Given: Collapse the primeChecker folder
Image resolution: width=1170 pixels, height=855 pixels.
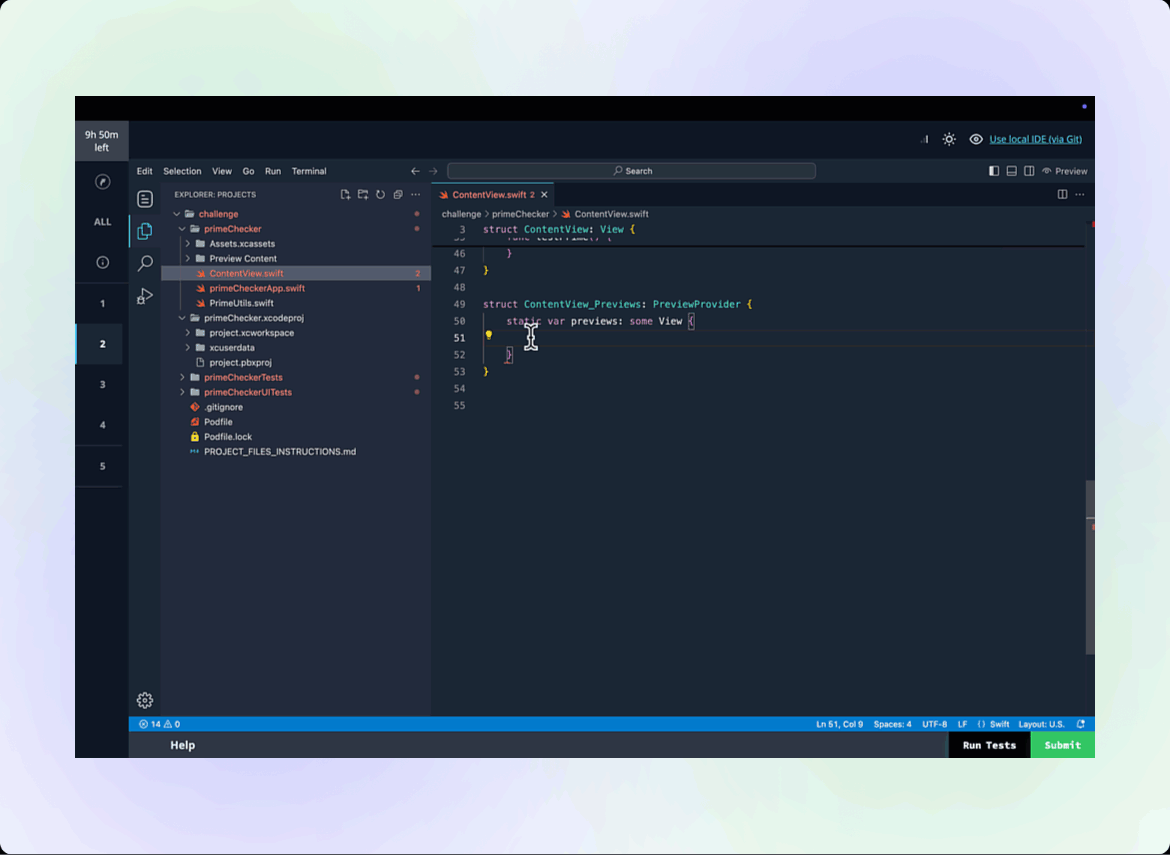Looking at the screenshot, I should point(182,229).
